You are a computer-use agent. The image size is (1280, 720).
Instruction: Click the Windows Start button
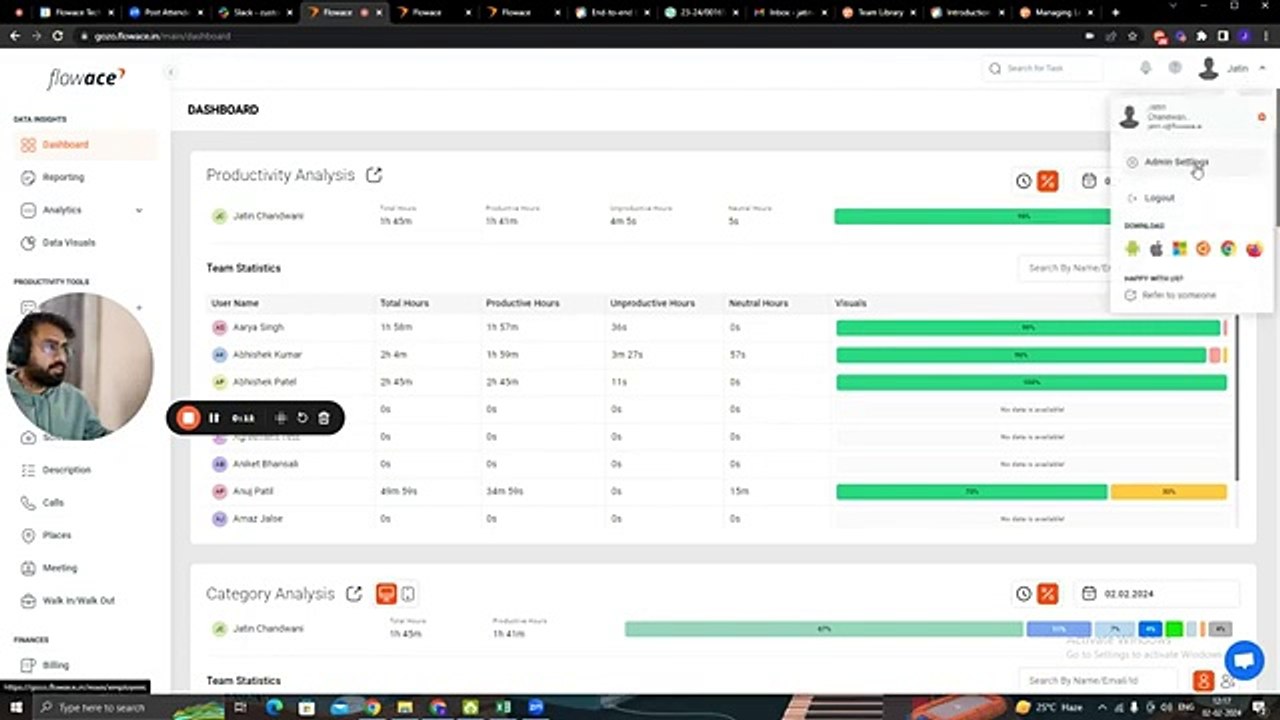click(x=14, y=707)
